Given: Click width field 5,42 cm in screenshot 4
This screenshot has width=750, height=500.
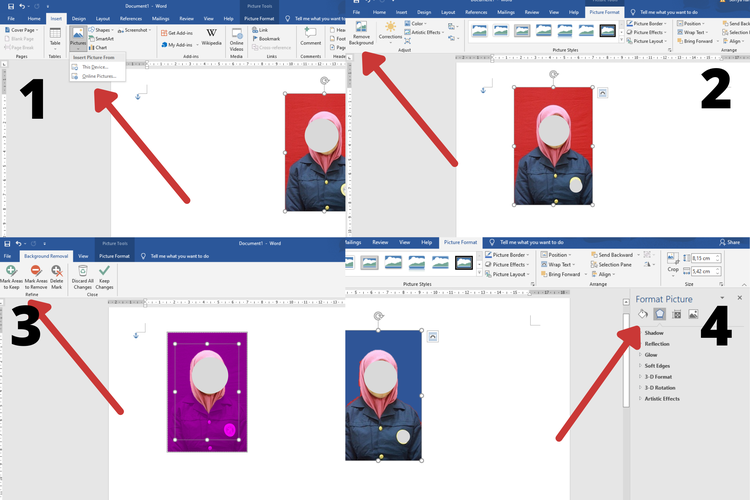Looking at the screenshot, I should pyautogui.click(x=706, y=271).
